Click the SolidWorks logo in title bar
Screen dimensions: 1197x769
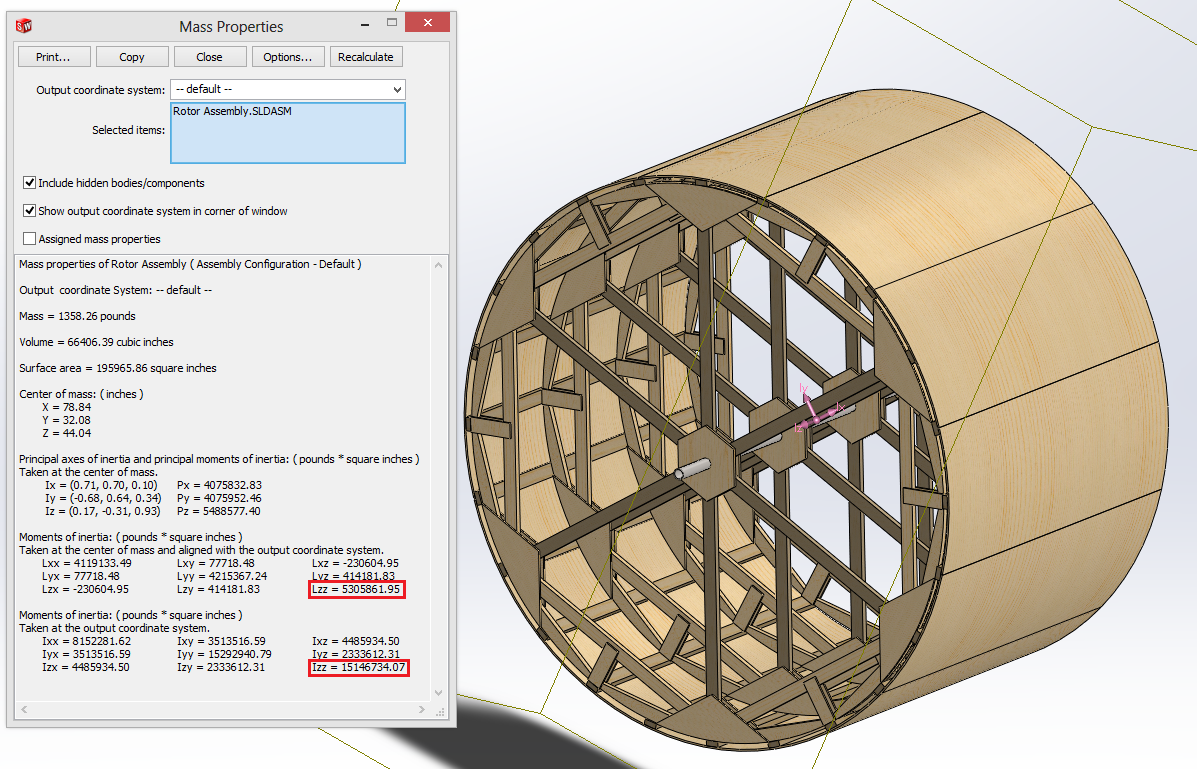click(x=25, y=26)
